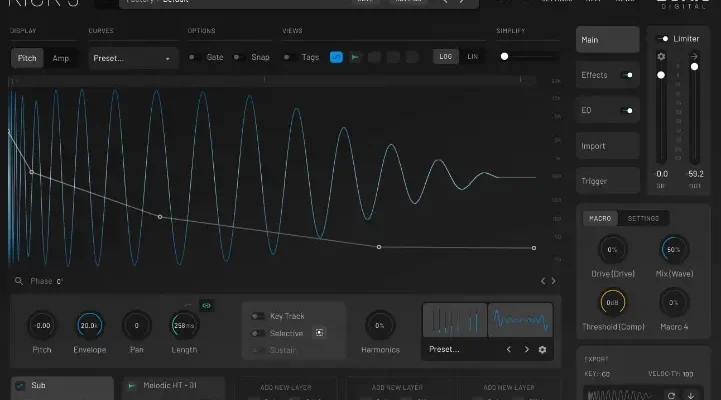Go to the next harmonics preset arrow
The width and height of the screenshot is (721, 400).
pyautogui.click(x=526, y=350)
